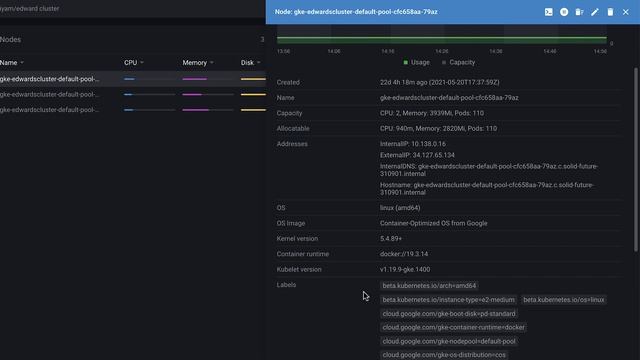The width and height of the screenshot is (640, 360).
Task: Select the gke-boot-disk=pd-standard label chip
Action: pyautogui.click(x=449, y=313)
